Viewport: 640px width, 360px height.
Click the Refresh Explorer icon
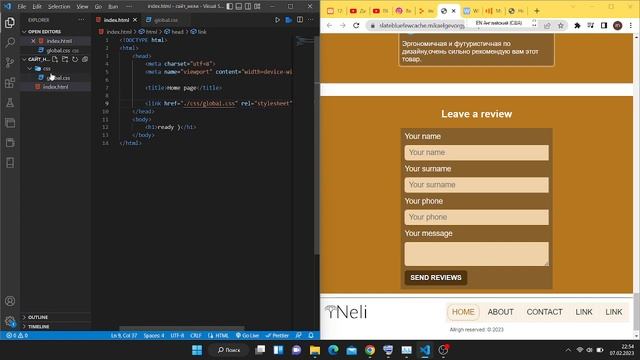pos(75,60)
